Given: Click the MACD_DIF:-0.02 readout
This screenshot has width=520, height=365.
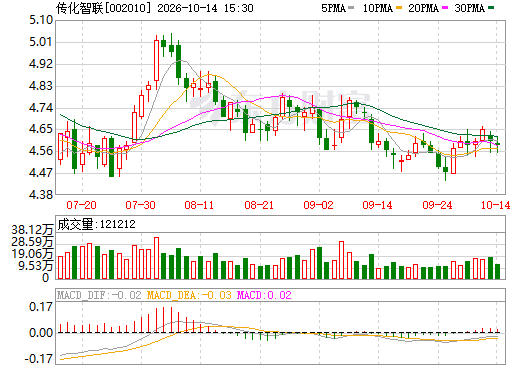Looking at the screenshot, I should (99, 295).
